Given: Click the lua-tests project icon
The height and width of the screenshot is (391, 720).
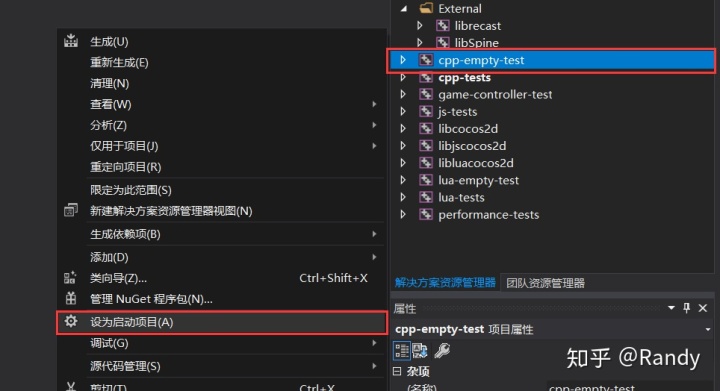Looking at the screenshot, I should coord(426,197).
